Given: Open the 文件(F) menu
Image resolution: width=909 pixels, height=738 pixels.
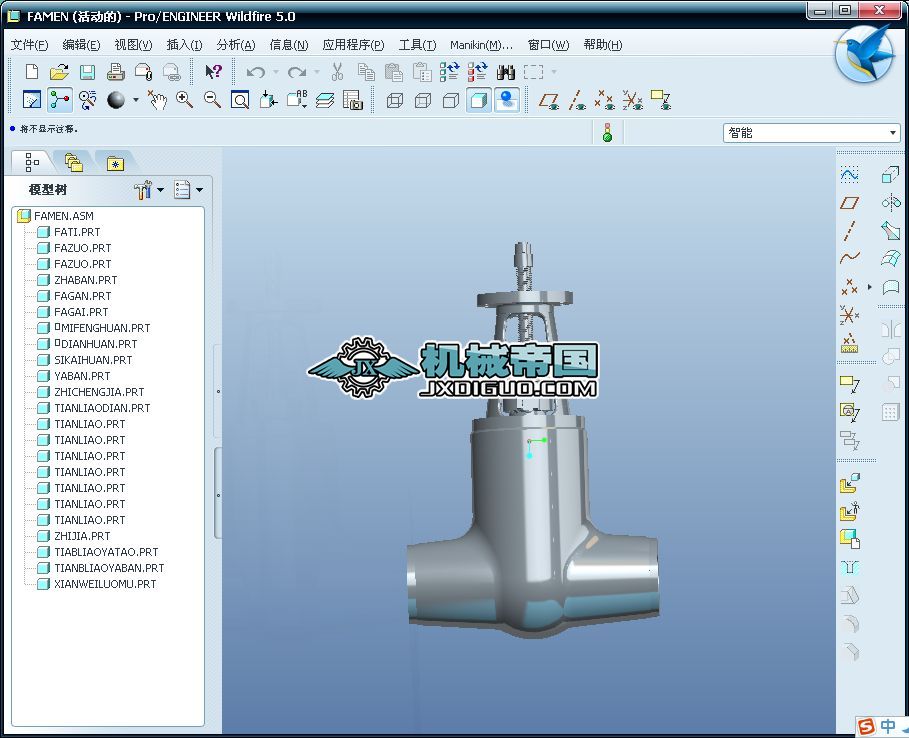Looking at the screenshot, I should [x=29, y=45].
